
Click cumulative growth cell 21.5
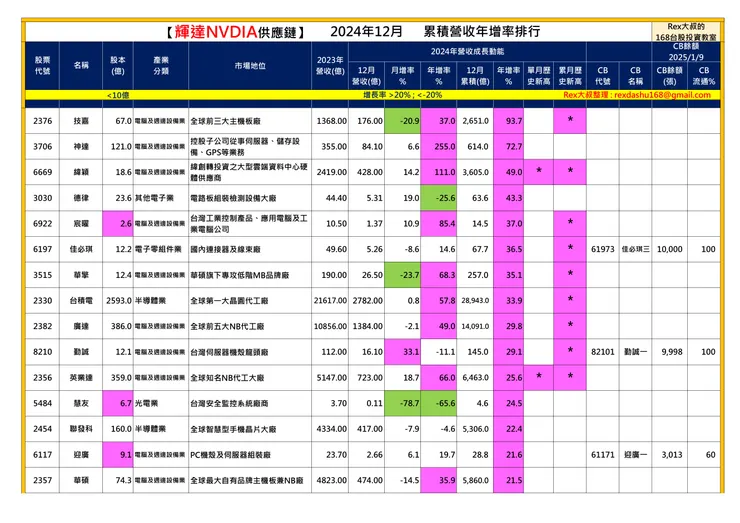[509, 480]
